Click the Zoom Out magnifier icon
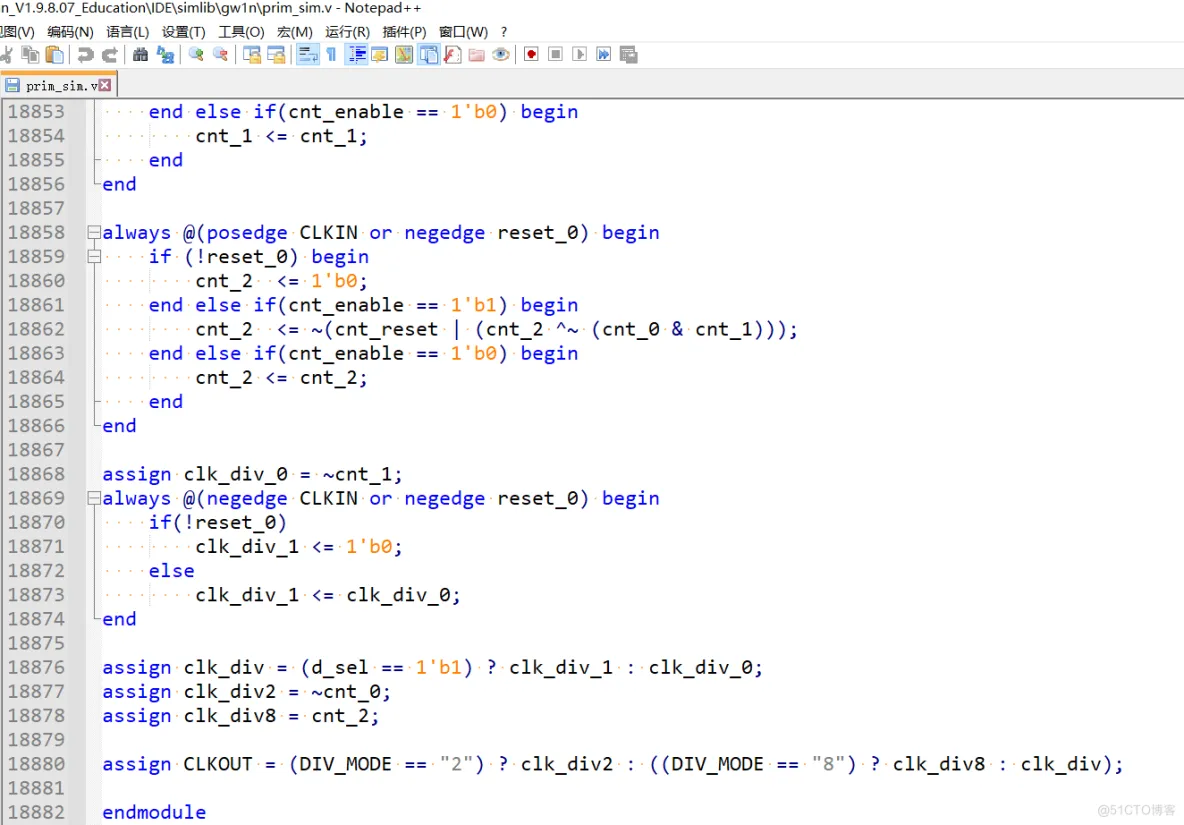Image resolution: width=1184 pixels, height=825 pixels. click(x=220, y=54)
